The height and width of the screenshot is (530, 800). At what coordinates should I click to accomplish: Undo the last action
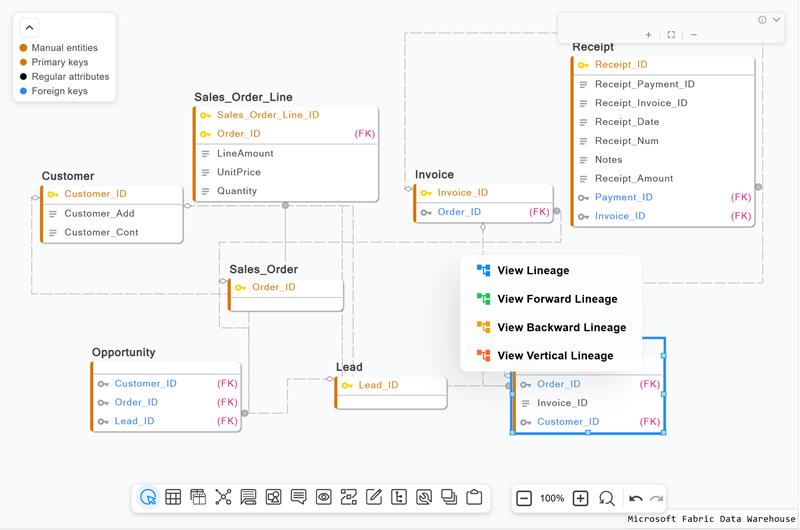(x=636, y=499)
